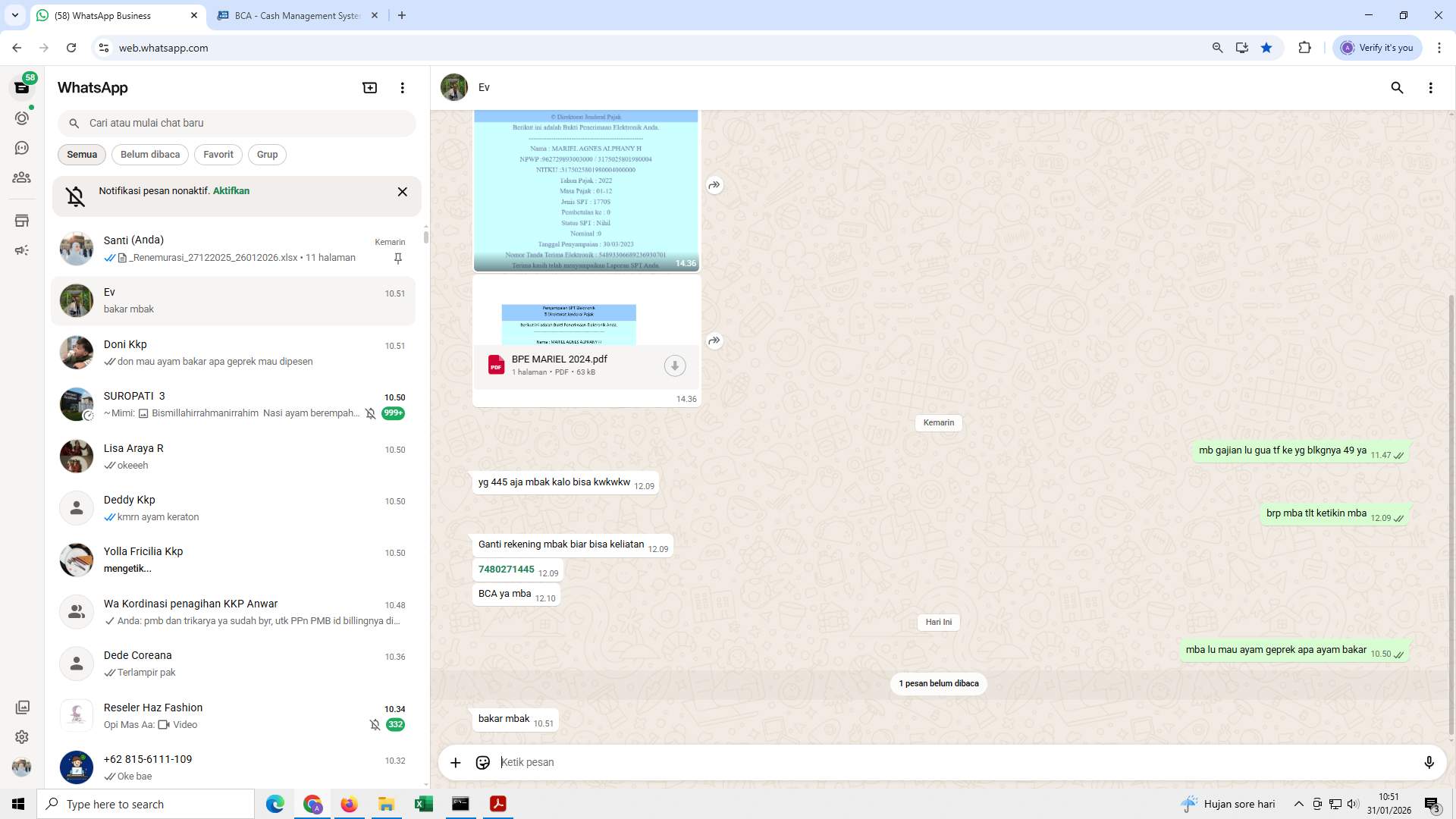
Task: Start a new chat with the compose icon
Action: [369, 87]
